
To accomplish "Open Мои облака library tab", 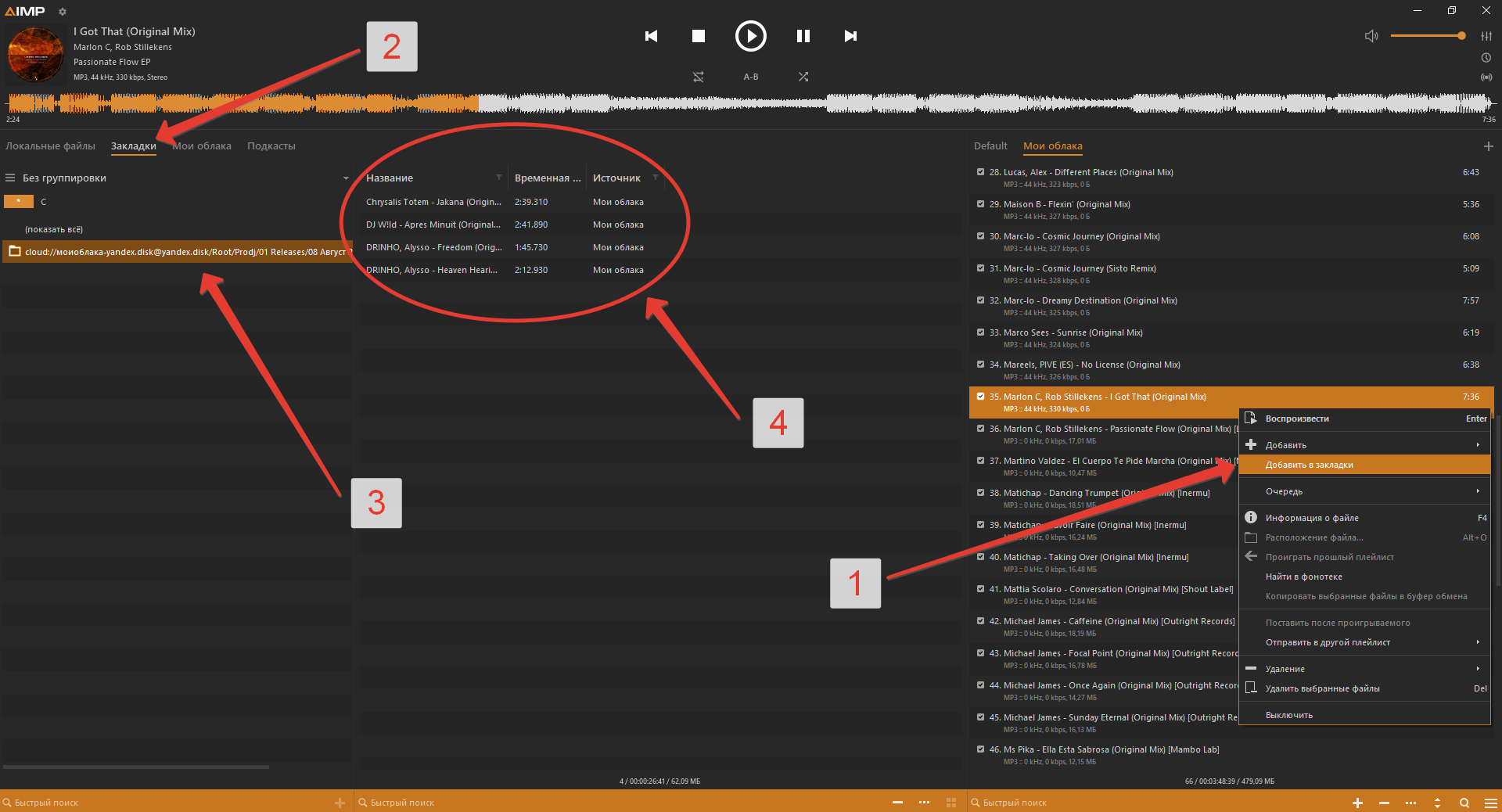I will 202,146.
